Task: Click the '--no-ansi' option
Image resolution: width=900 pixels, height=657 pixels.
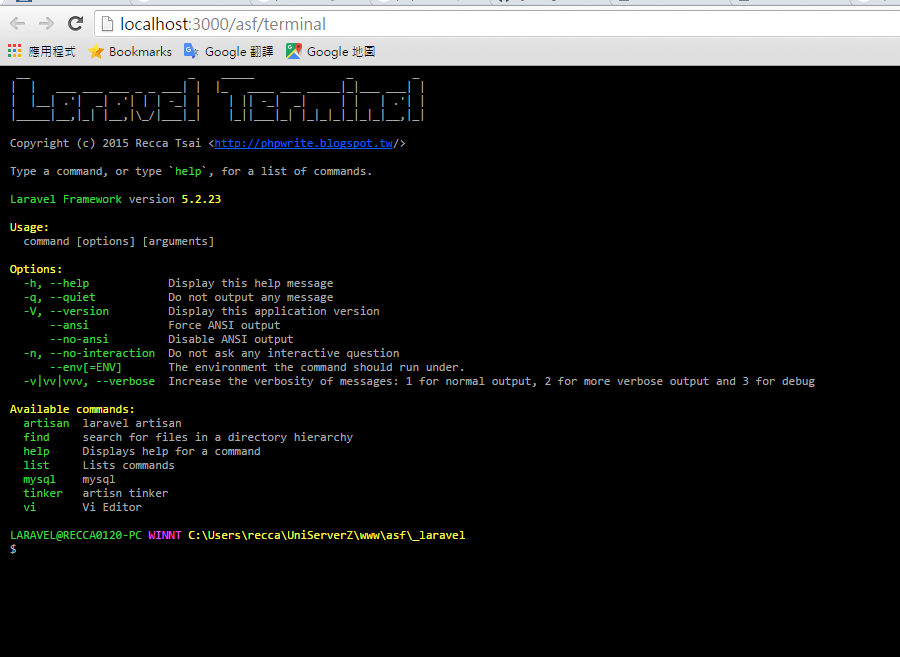Action: 79,339
